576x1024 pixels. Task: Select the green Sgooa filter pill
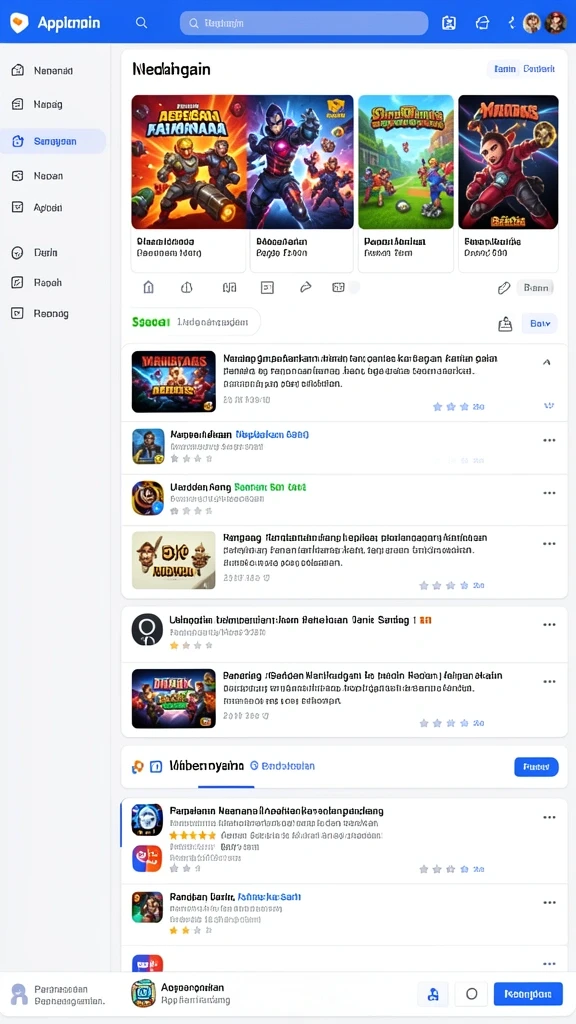tap(151, 322)
